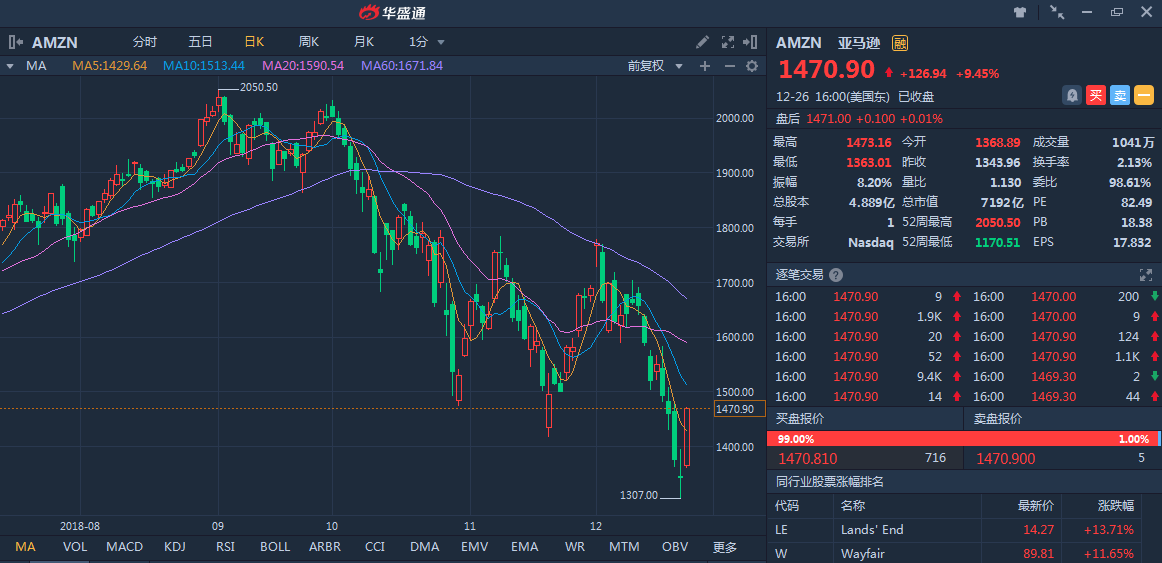Zoom out chart with minus icon
This screenshot has height=563, width=1162.
tap(729, 66)
